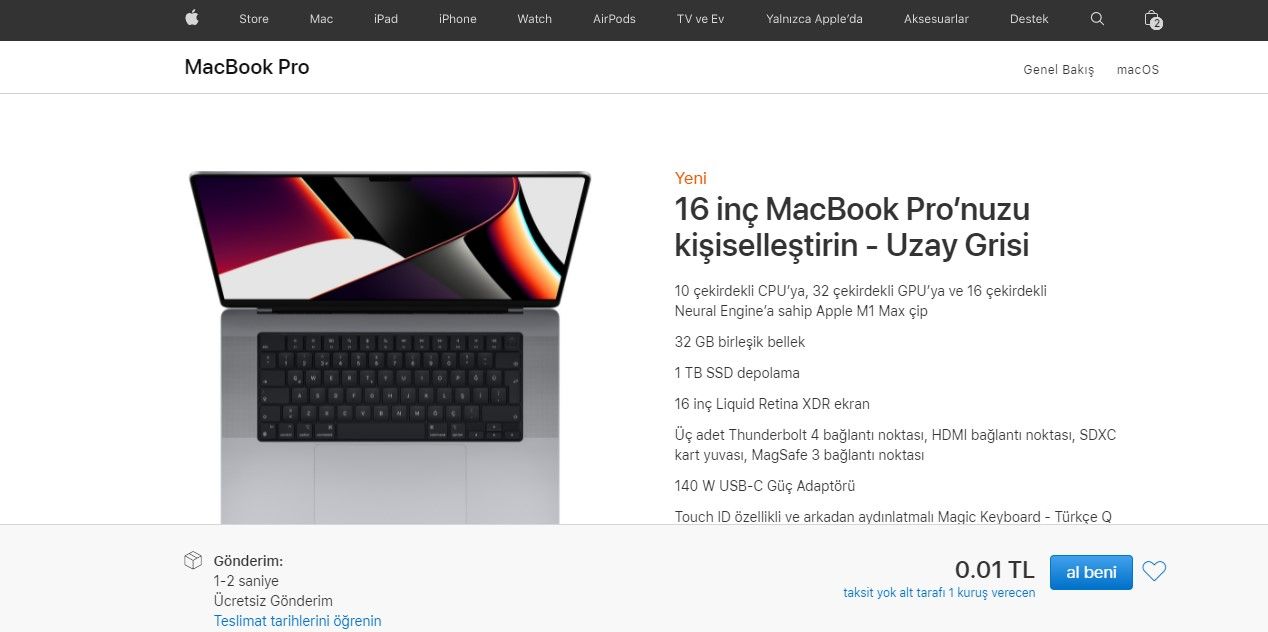Open the iPad menu item
Screen dimensions: 1268x632
pos(386,19)
